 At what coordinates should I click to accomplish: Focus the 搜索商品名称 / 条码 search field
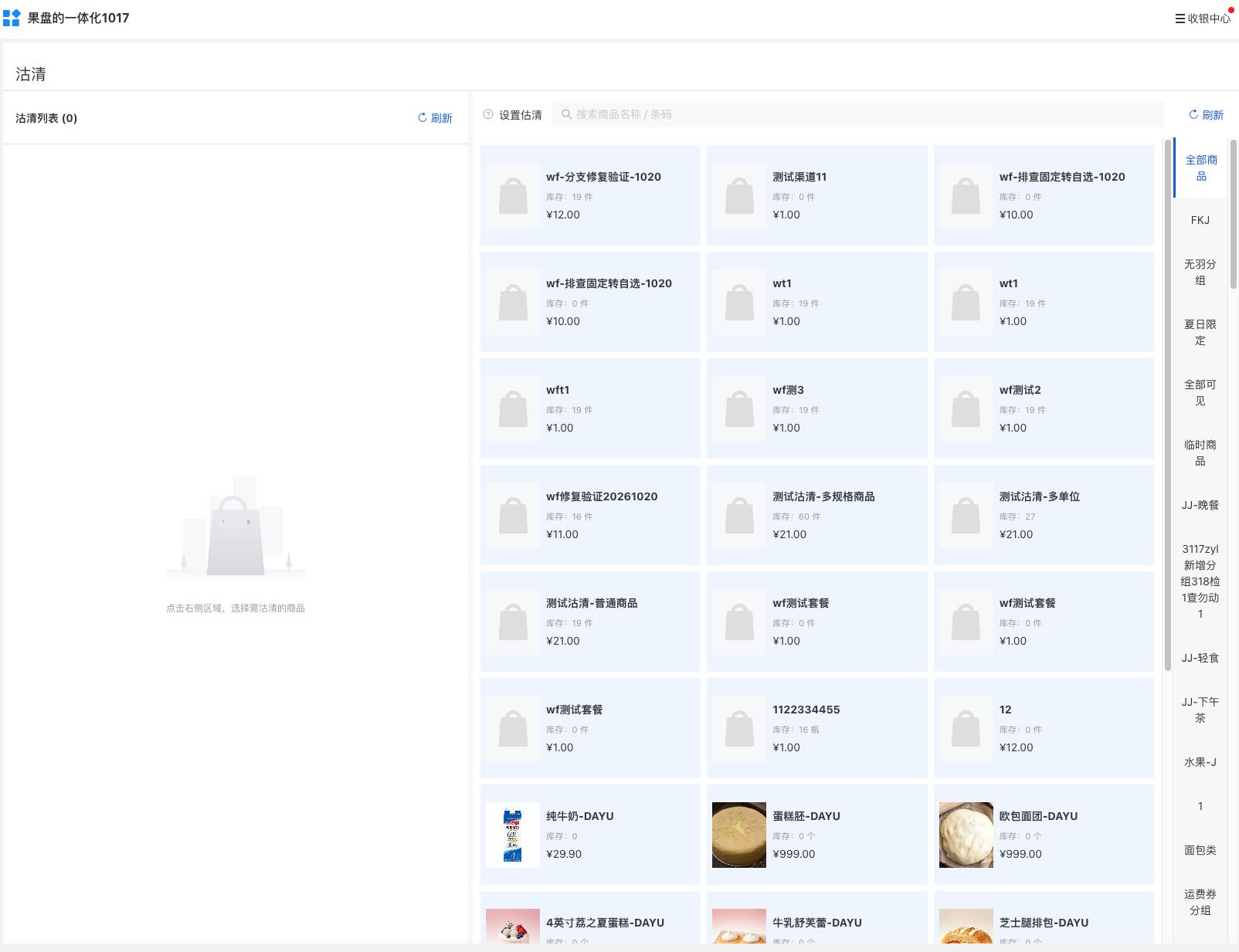[x=857, y=114]
